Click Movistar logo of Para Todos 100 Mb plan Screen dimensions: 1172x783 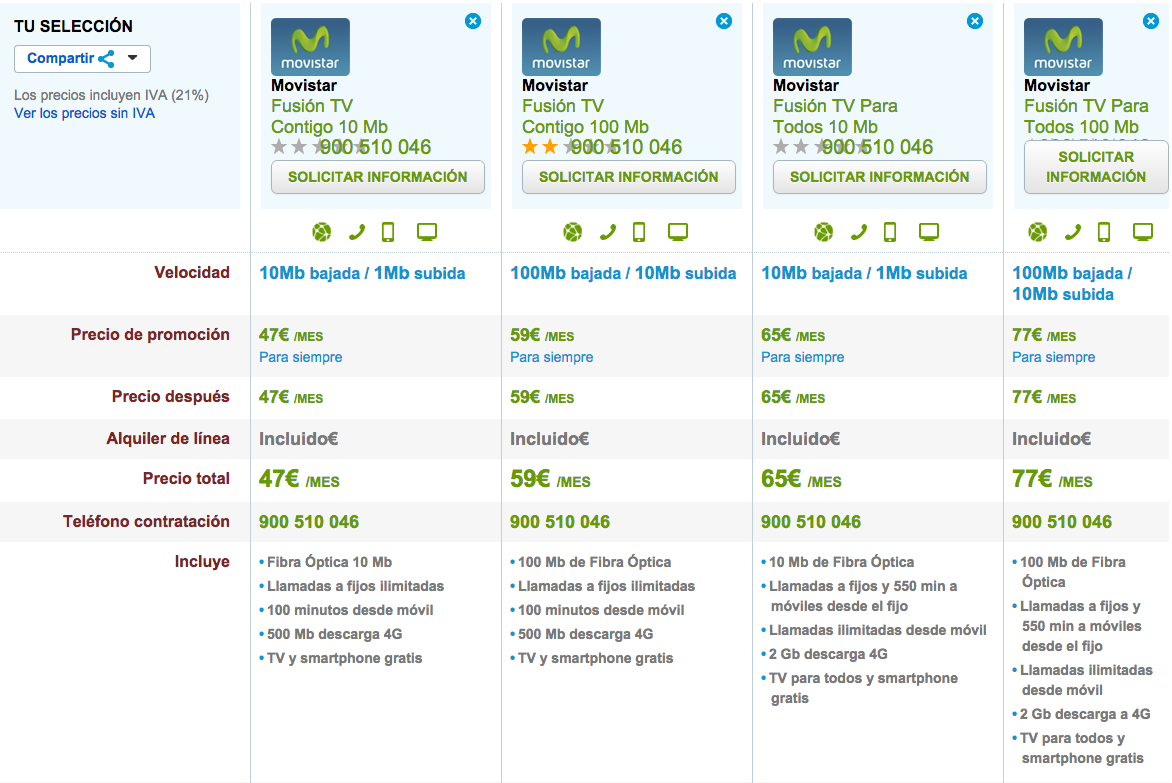pyautogui.click(x=1063, y=47)
